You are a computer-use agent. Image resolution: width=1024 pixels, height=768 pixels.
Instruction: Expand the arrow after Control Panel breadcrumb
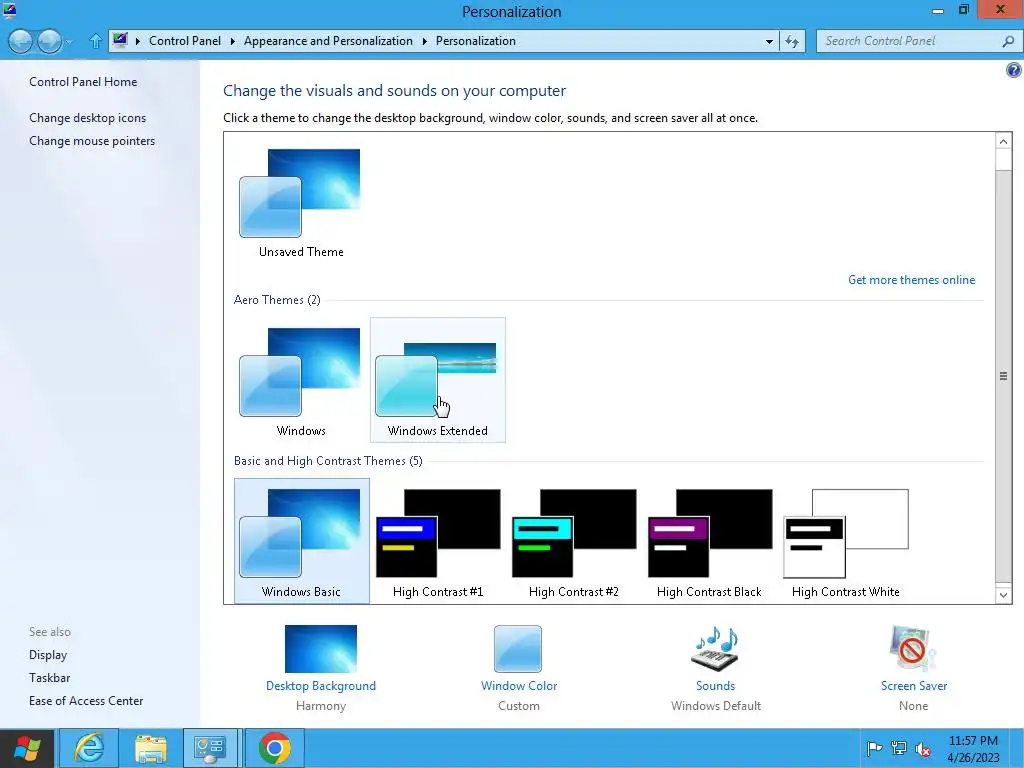(x=232, y=41)
